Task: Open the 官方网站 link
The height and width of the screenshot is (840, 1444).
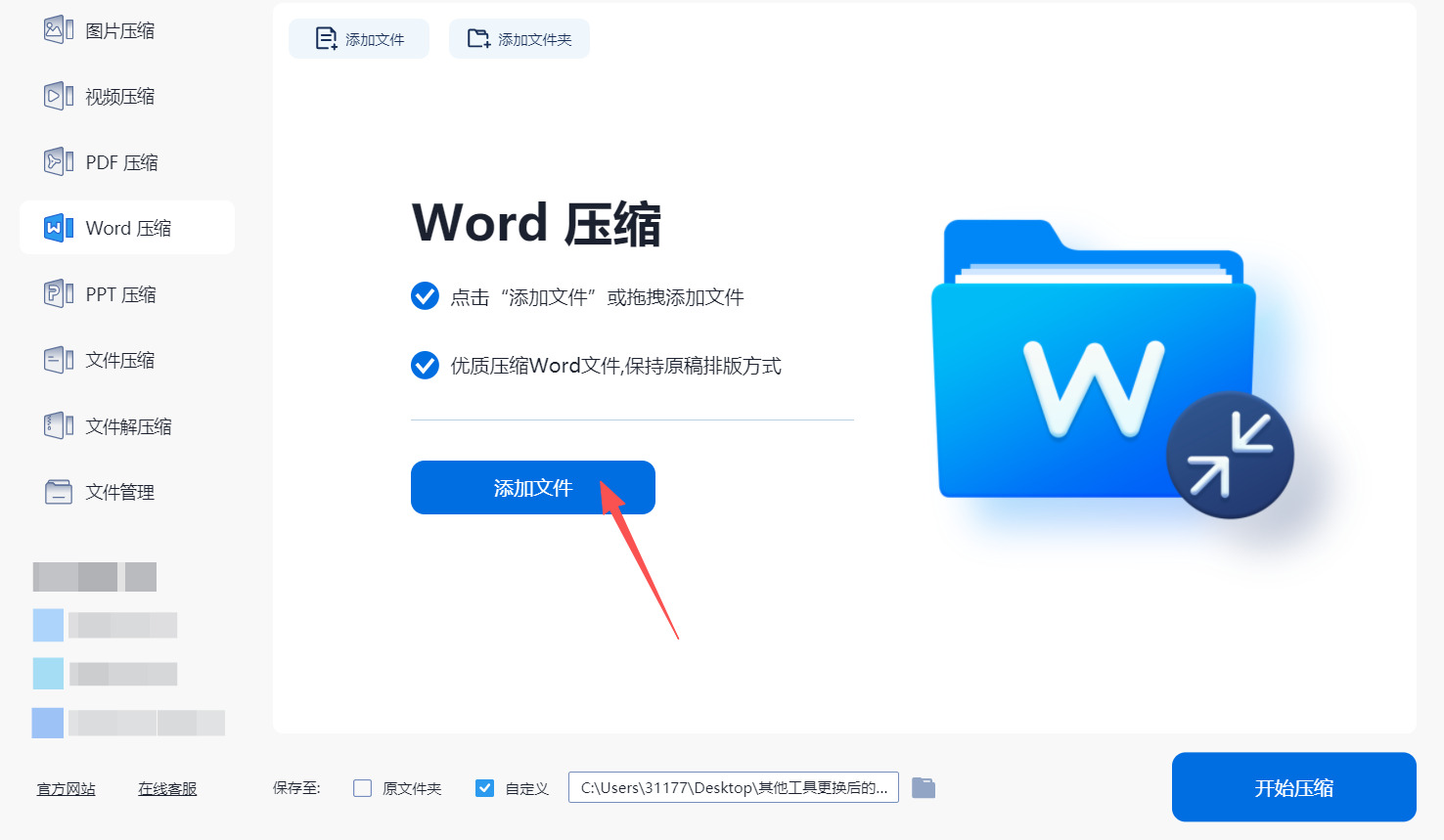Action: (67, 789)
